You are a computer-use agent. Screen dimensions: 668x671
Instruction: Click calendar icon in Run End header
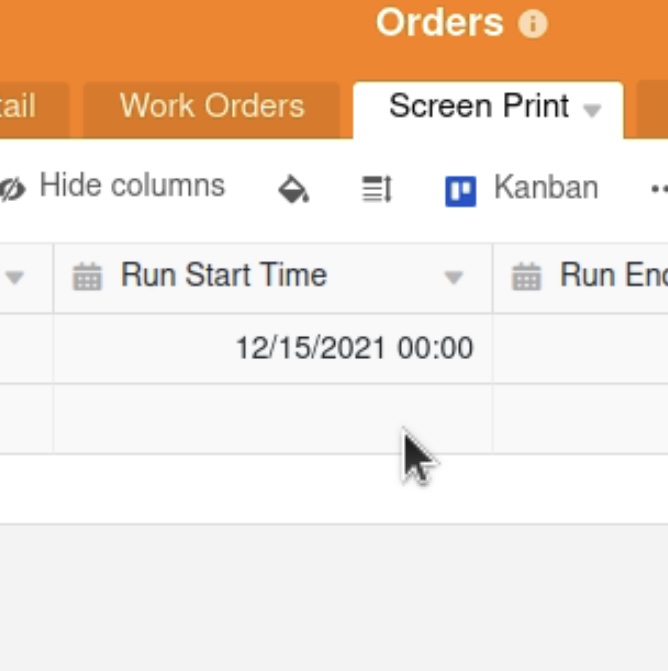[527, 277]
